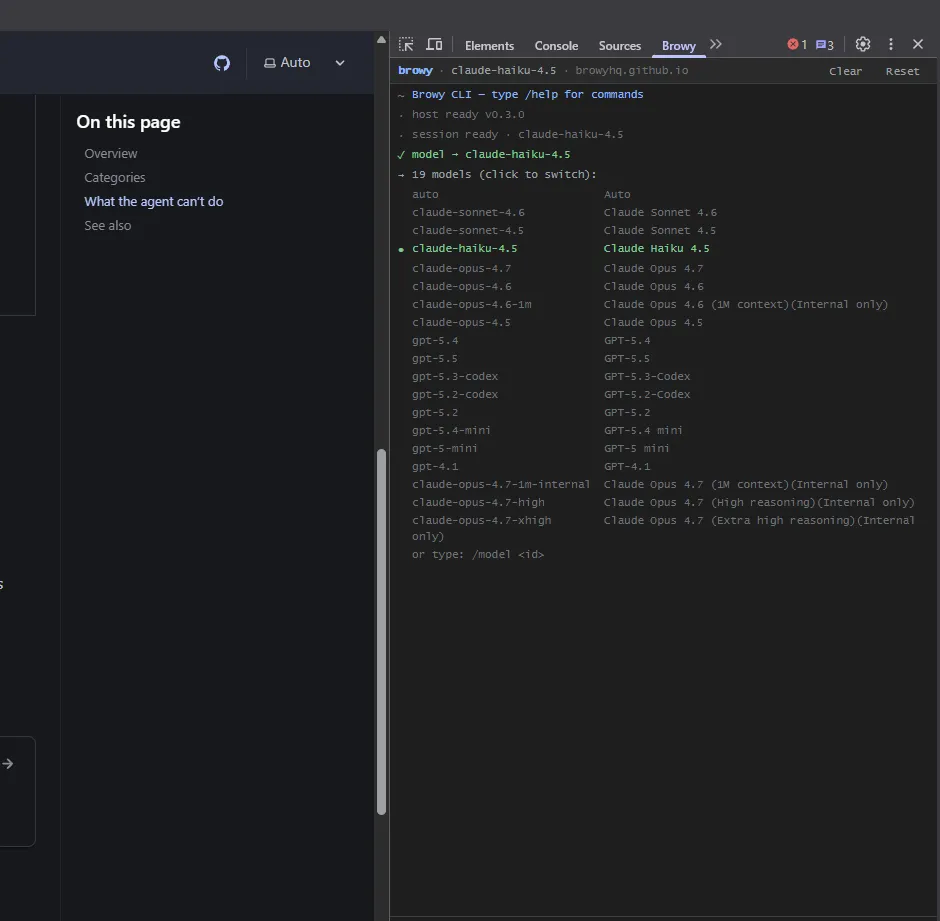Switch to the Elements tab

(489, 46)
